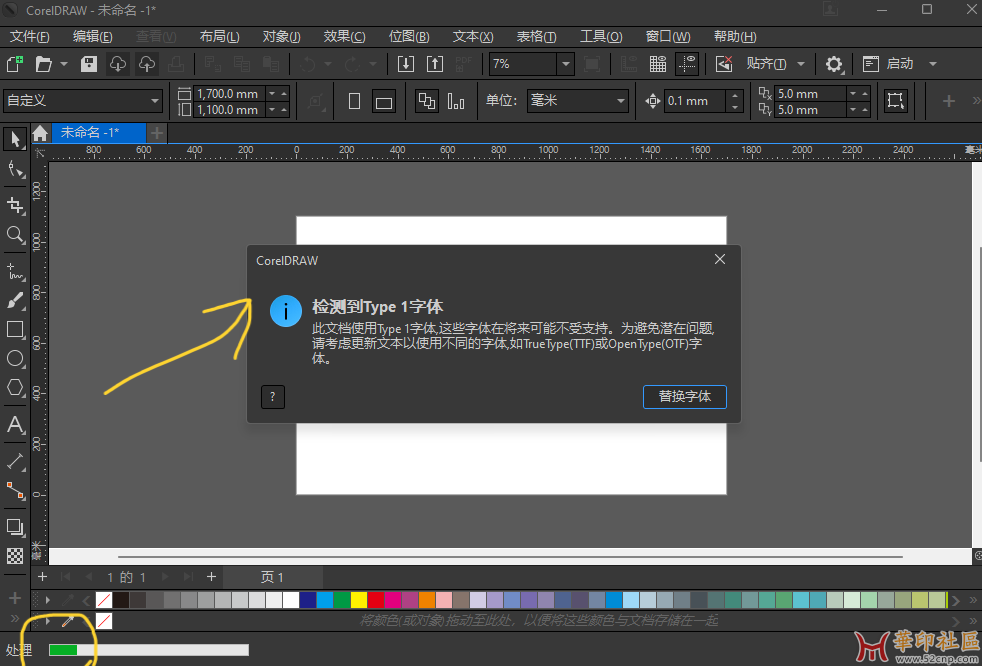Screen dimensions: 982x666
Task: Start a new document tab with plus
Action: tap(157, 133)
